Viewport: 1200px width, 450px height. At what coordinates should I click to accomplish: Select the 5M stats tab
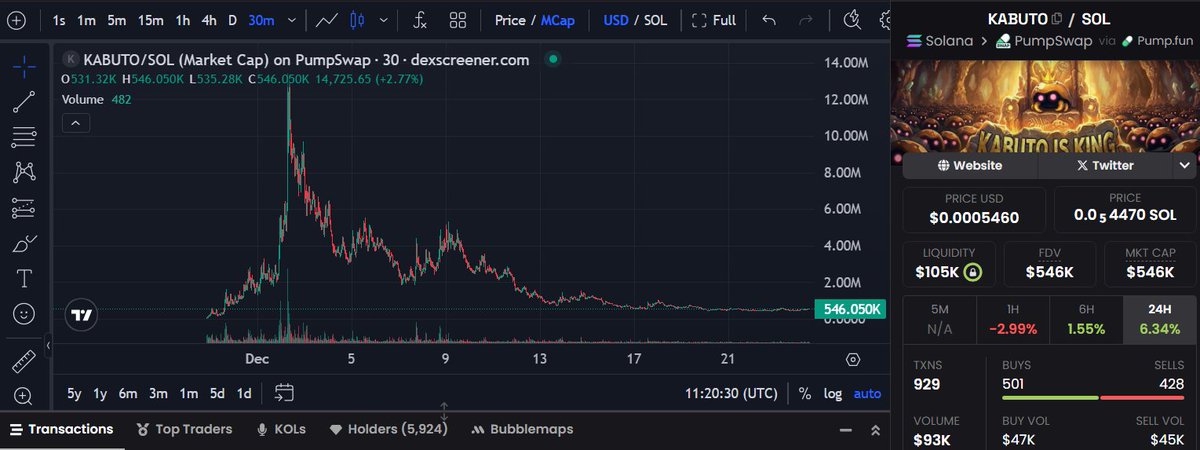939,318
